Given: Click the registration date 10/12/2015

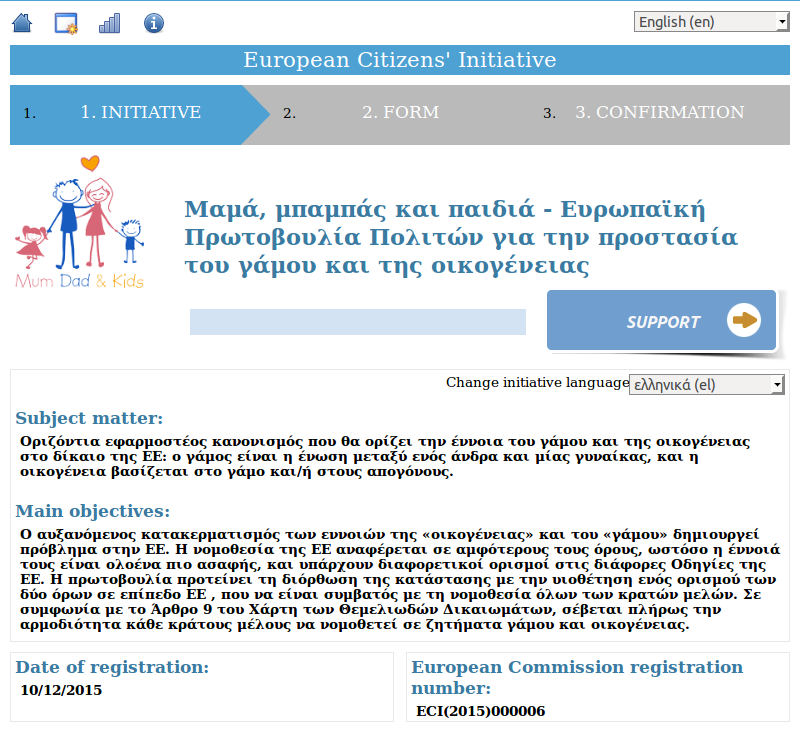Looking at the screenshot, I should tap(61, 690).
